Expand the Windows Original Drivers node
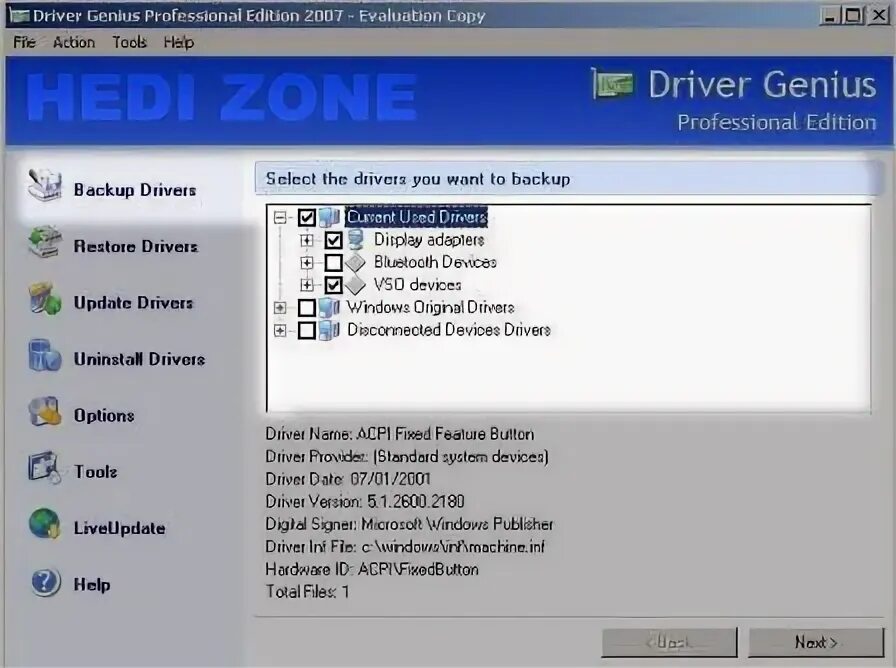This screenshot has width=896, height=668. (x=280, y=308)
